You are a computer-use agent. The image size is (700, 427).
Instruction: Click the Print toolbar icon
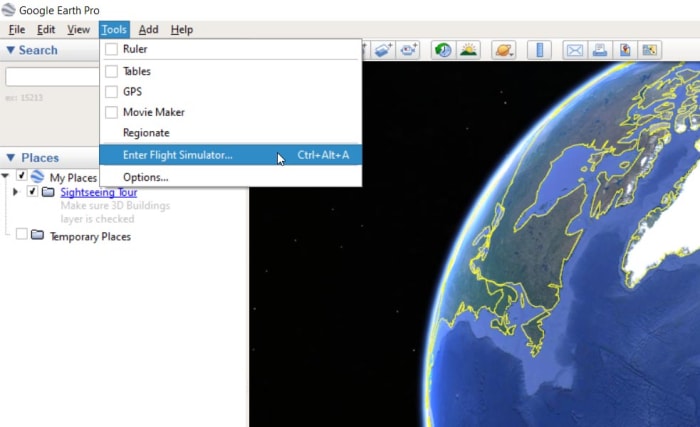tap(600, 50)
